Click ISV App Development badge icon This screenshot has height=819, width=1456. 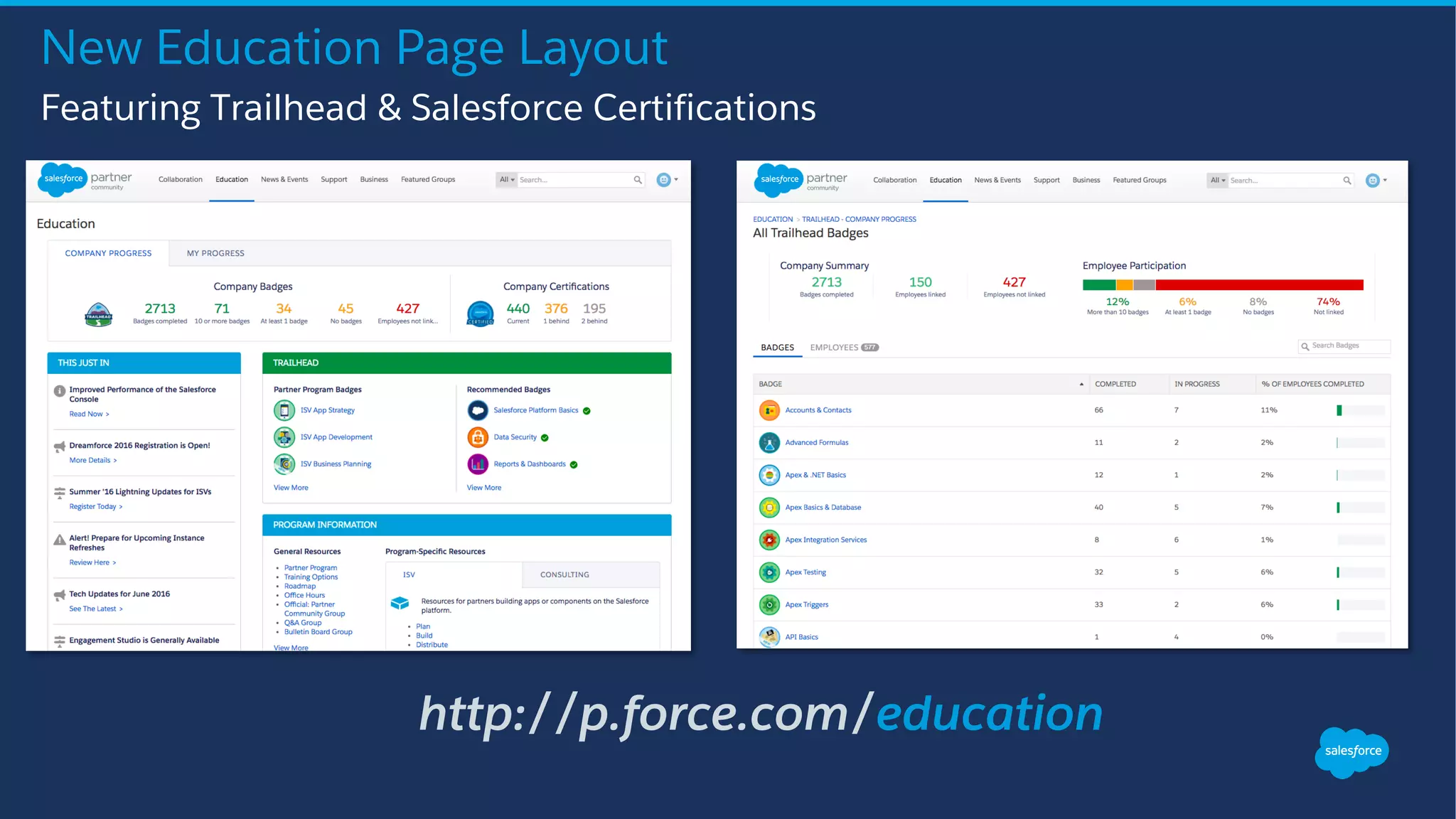[284, 437]
